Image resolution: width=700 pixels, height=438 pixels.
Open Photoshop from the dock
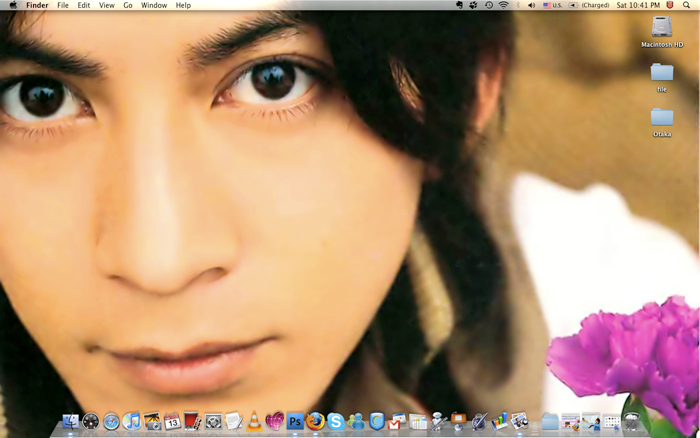(x=295, y=421)
